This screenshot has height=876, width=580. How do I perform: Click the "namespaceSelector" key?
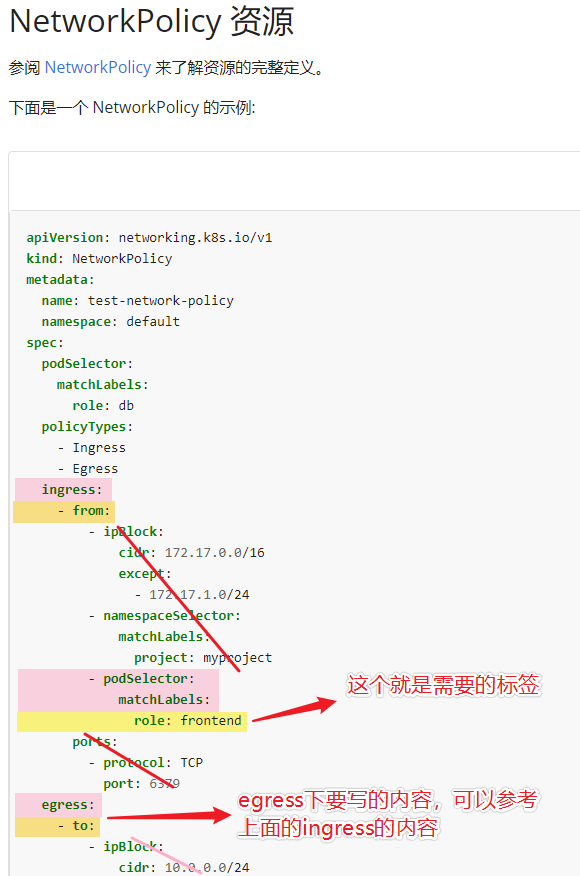[x=168, y=616]
